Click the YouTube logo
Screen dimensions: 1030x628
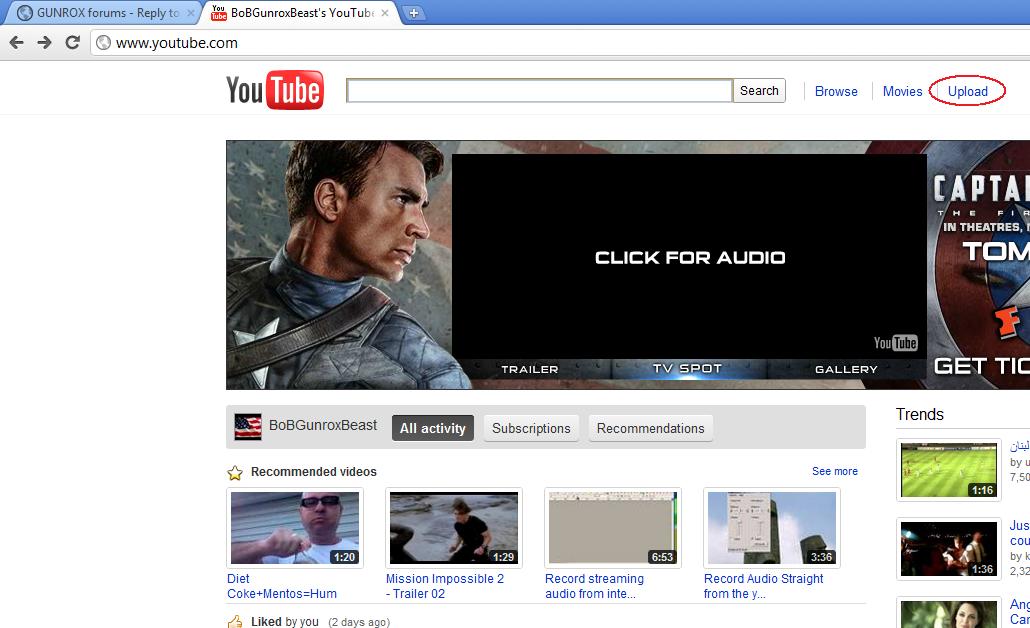pyautogui.click(x=274, y=90)
